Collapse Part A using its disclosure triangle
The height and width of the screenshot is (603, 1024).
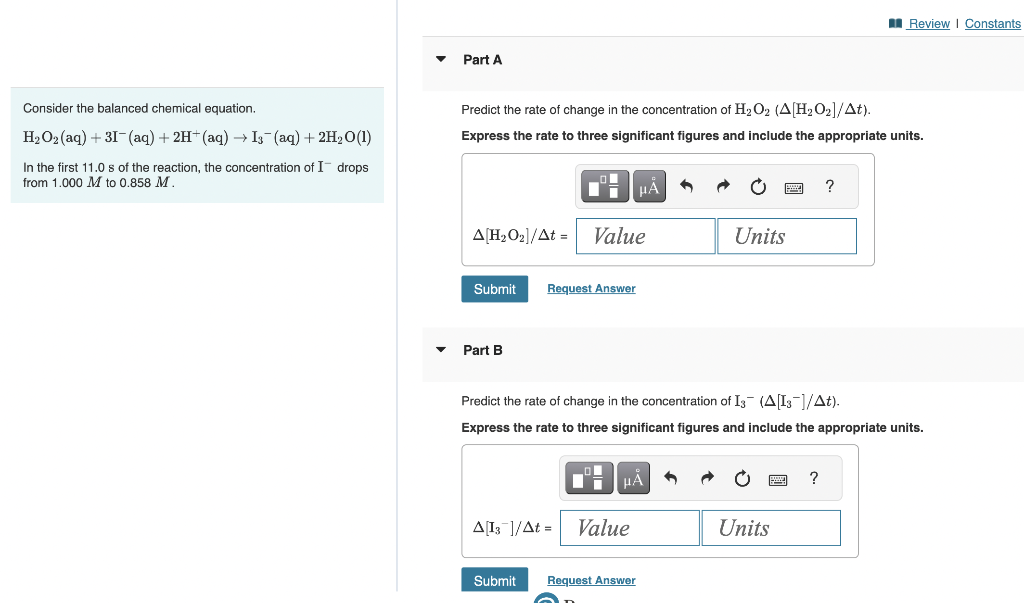point(441,60)
